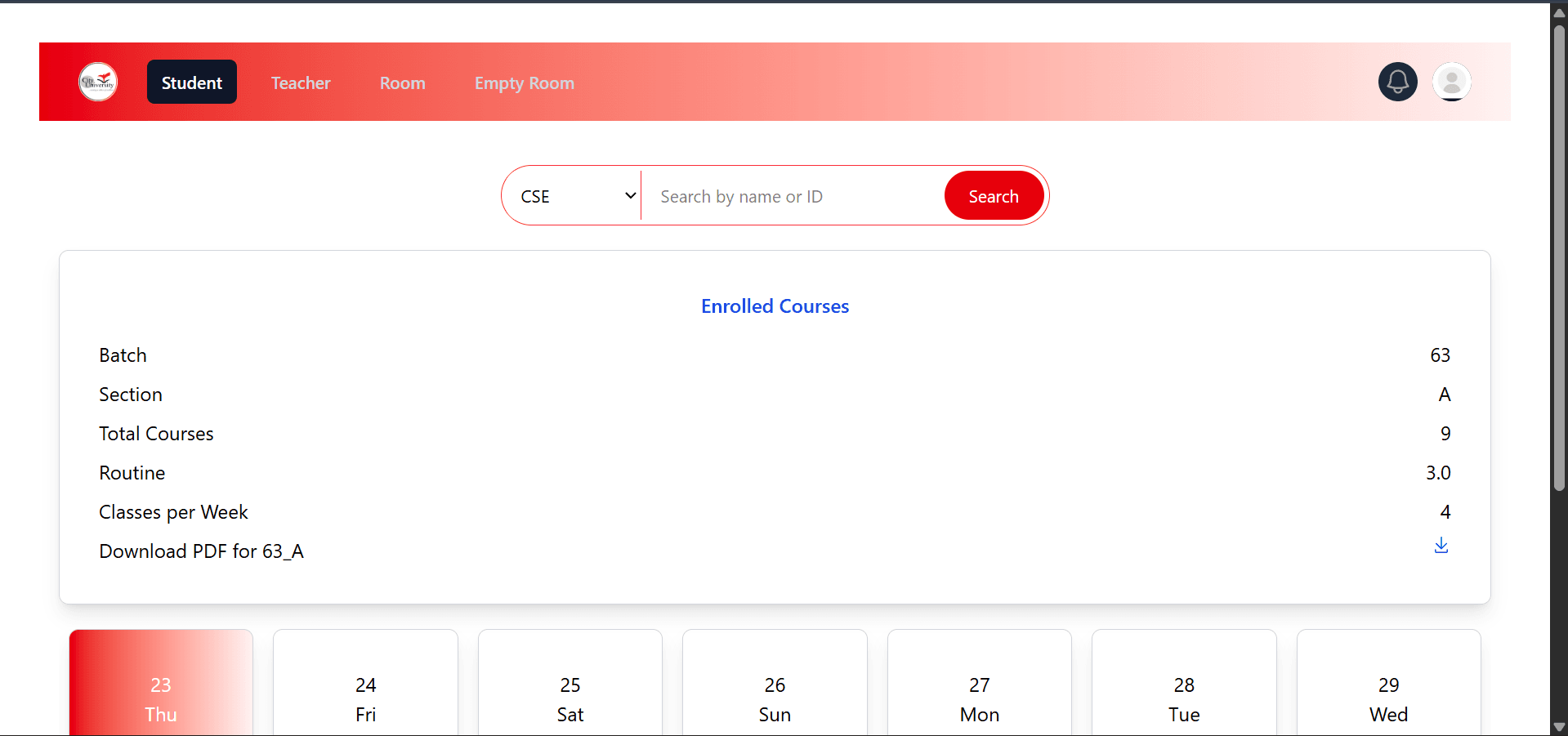Screen dimensions: 1568x736
Task: Open the Empty Room tab
Action: click(x=524, y=83)
